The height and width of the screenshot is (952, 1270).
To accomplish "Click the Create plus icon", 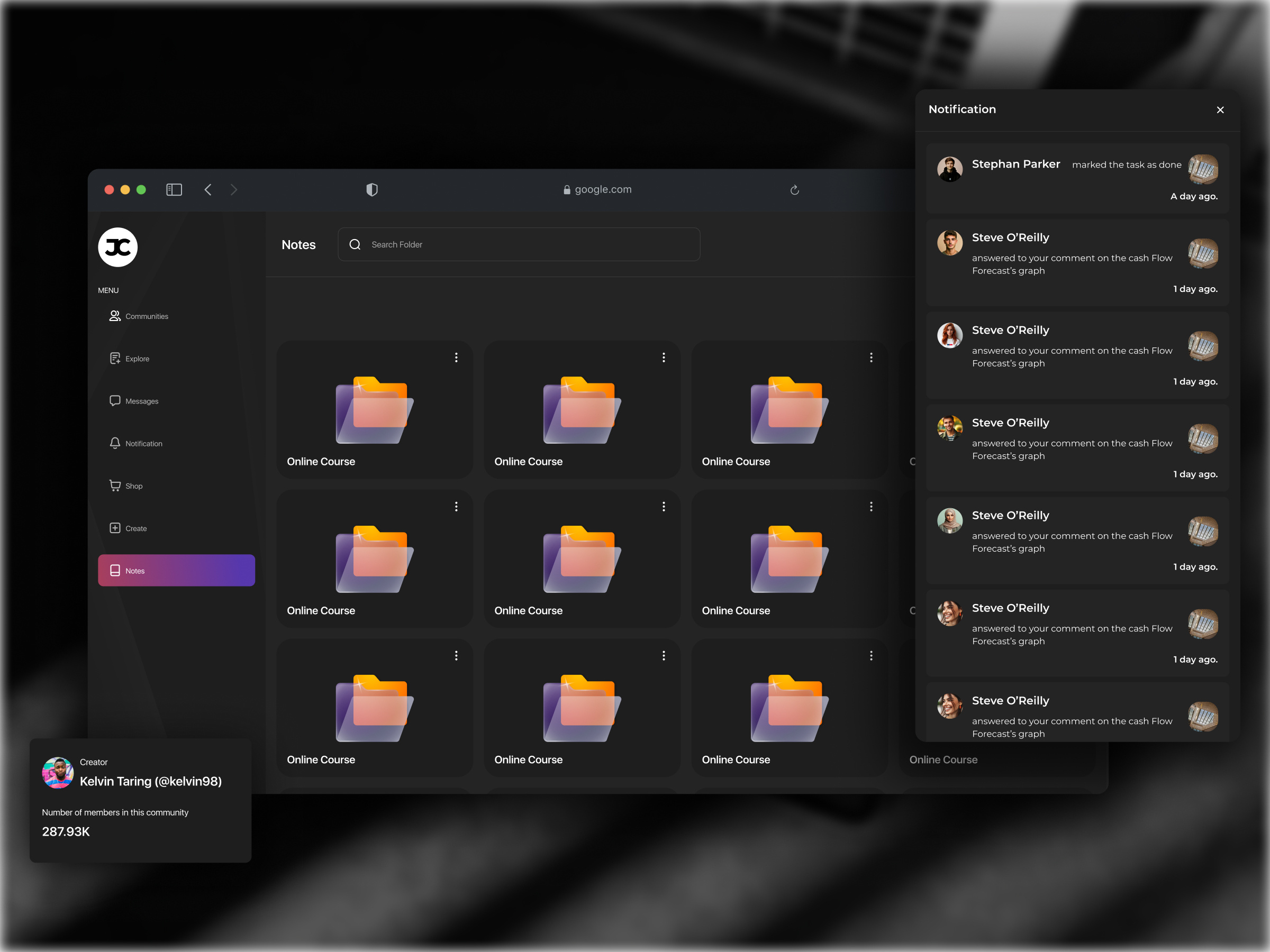I will pos(115,528).
